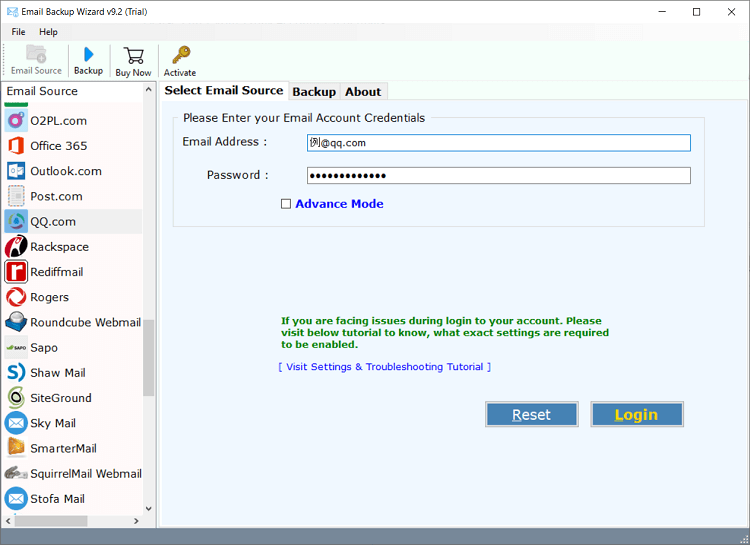Minimize the Email Backup Wizard window
Image resolution: width=750 pixels, height=545 pixels.
click(662, 12)
